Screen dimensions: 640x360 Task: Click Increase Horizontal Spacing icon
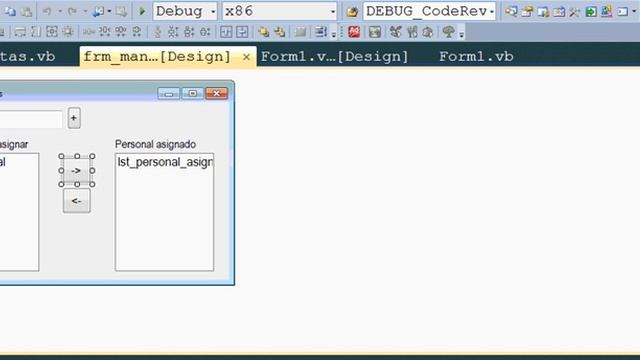coord(104,32)
